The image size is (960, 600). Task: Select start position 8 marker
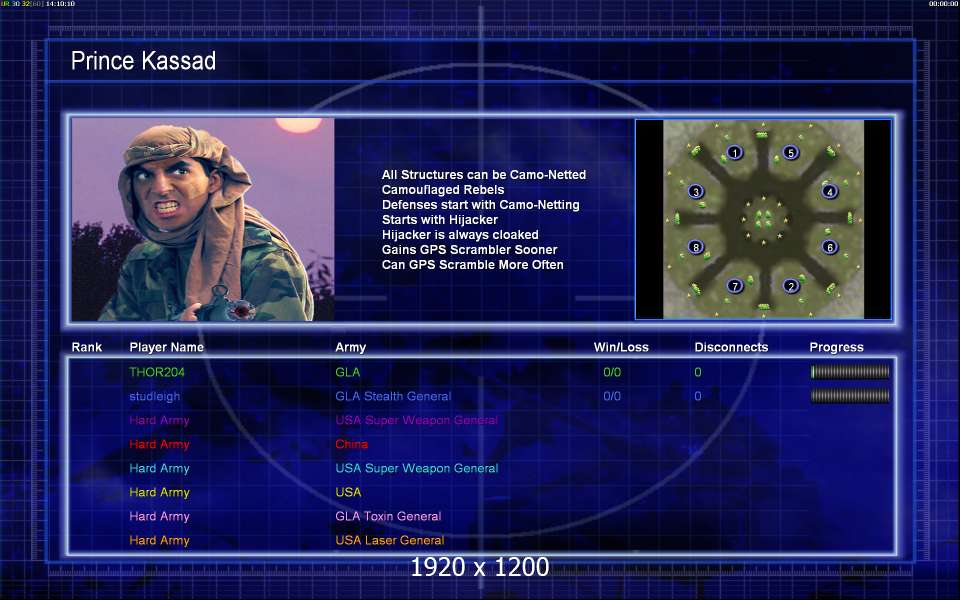coord(696,247)
